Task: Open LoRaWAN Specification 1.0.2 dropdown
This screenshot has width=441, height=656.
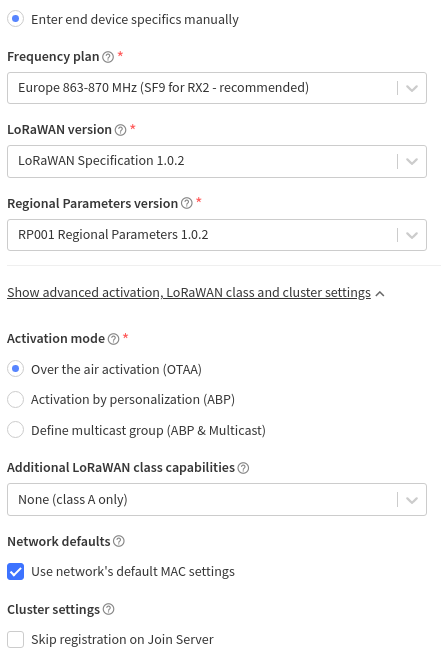Action: pos(217,161)
